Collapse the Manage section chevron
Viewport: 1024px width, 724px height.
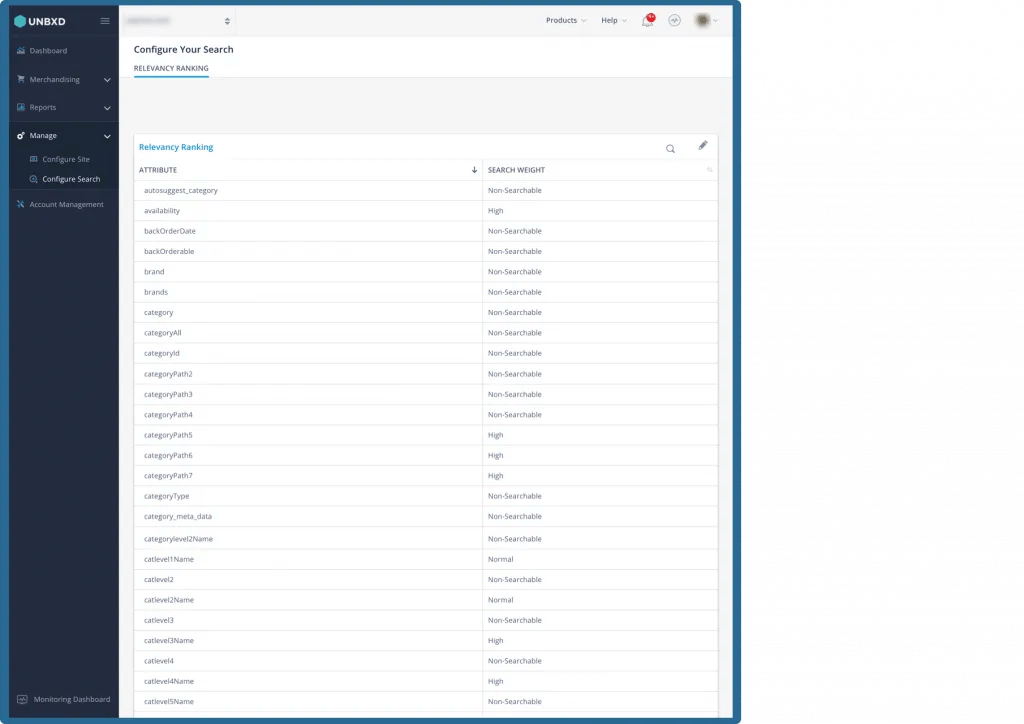coord(107,136)
